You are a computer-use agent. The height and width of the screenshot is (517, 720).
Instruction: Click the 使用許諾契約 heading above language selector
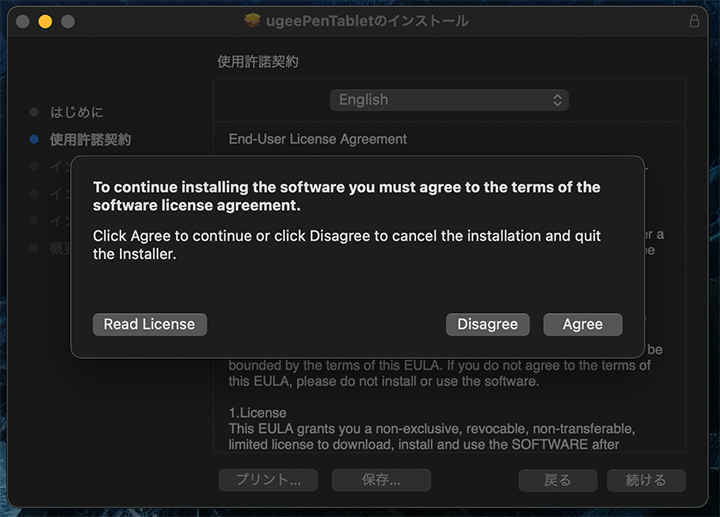pyautogui.click(x=258, y=62)
